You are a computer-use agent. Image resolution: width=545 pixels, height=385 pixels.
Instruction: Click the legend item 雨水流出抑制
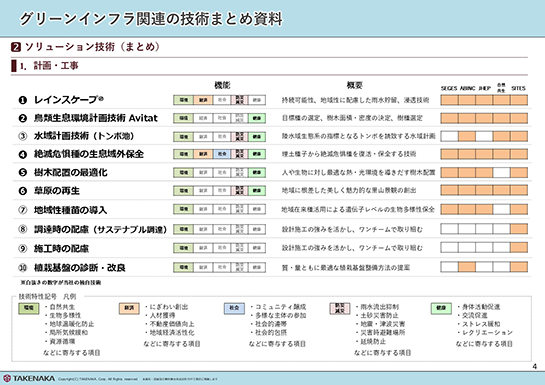click(380, 307)
